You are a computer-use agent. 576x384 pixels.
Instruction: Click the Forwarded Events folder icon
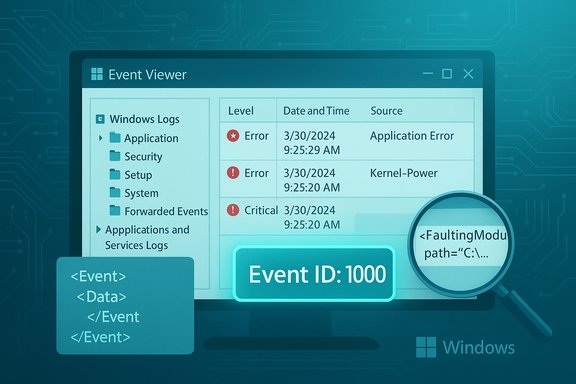tap(115, 211)
